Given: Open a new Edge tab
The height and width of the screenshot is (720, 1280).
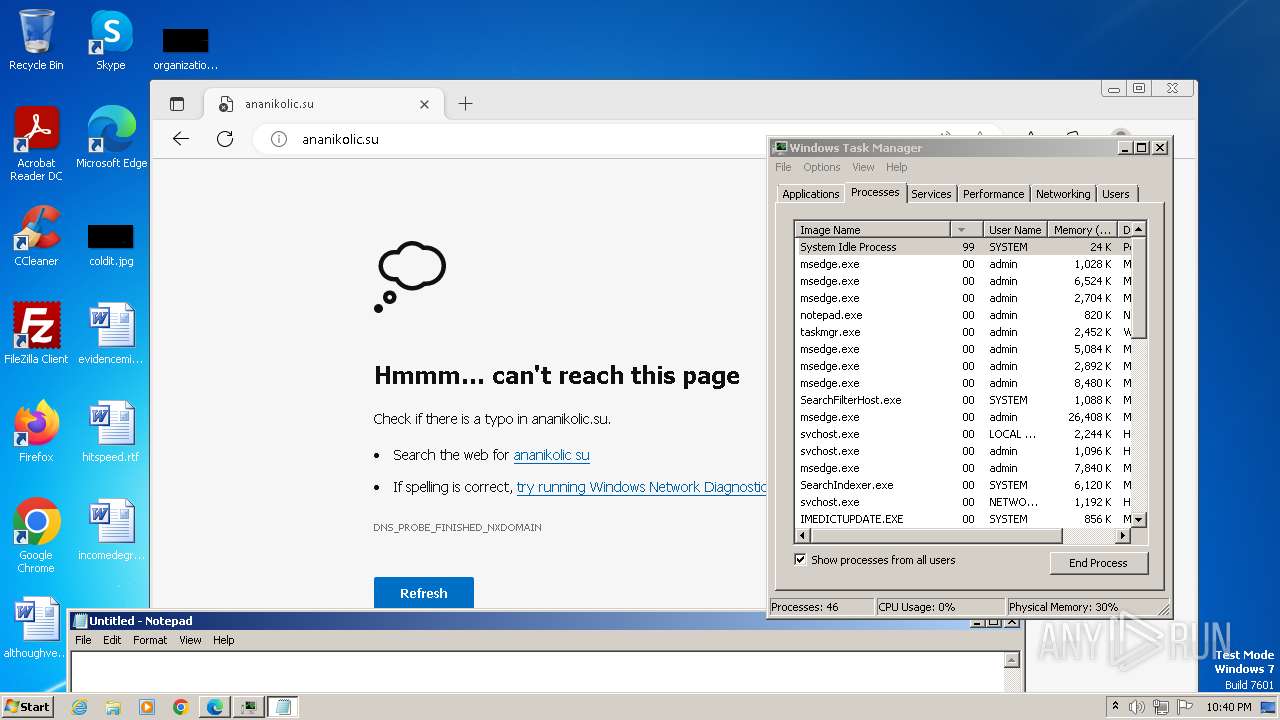Looking at the screenshot, I should point(465,104).
